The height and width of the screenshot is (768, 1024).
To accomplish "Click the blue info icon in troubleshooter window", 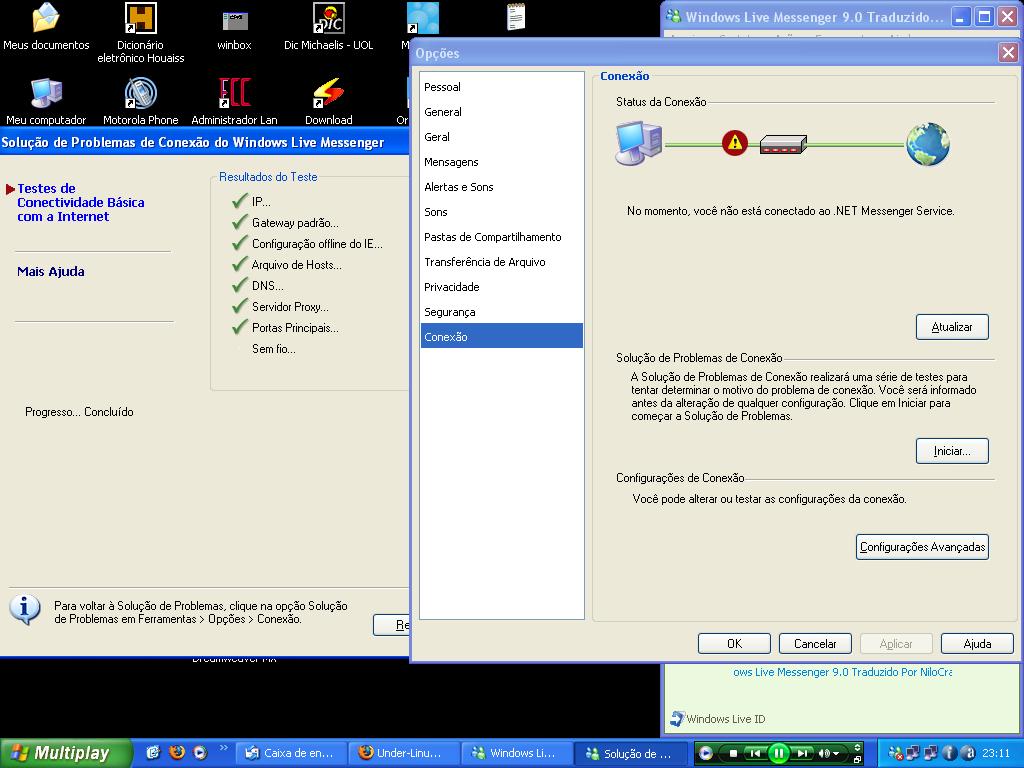I will tap(25, 610).
